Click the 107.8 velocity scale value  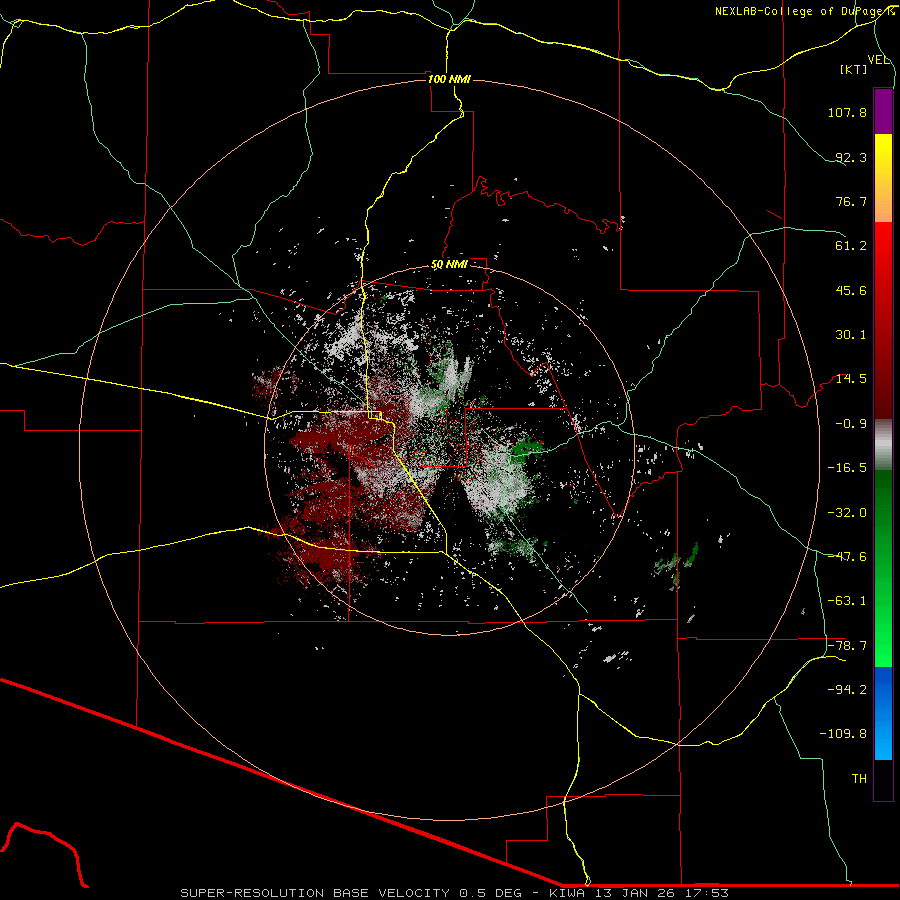click(x=847, y=112)
